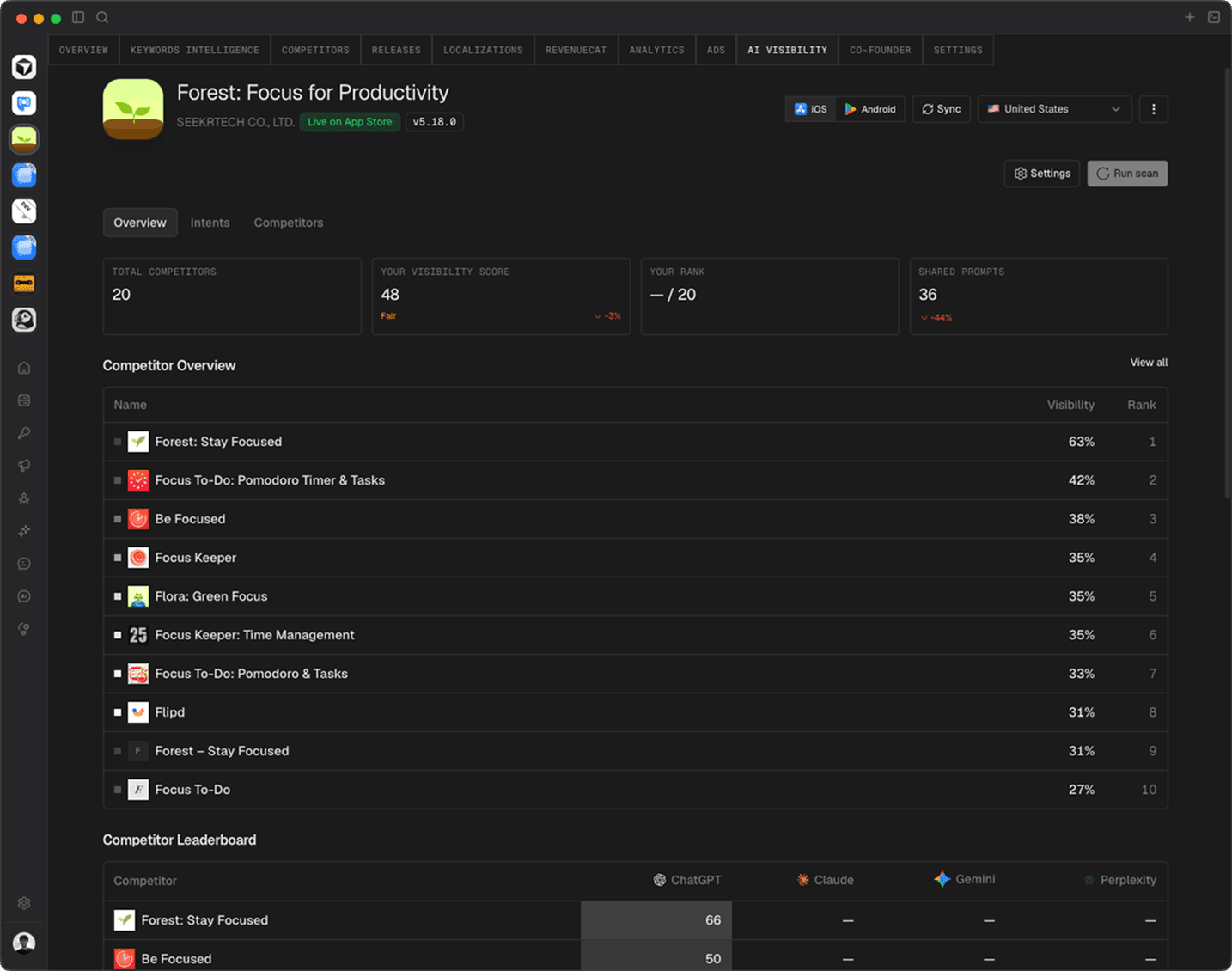Viewport: 1232px width, 971px height.
Task: Click the search magnifier in the title bar
Action: tap(102, 17)
